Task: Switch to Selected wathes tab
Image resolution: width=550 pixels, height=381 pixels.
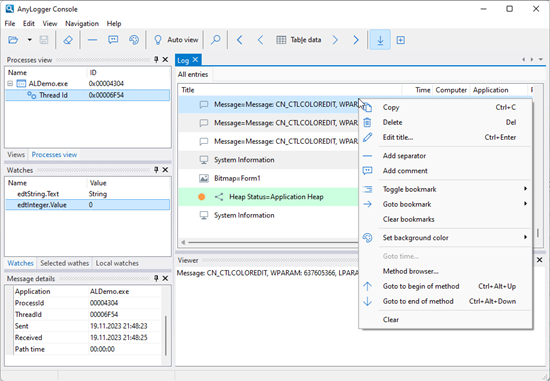Action: [x=65, y=263]
